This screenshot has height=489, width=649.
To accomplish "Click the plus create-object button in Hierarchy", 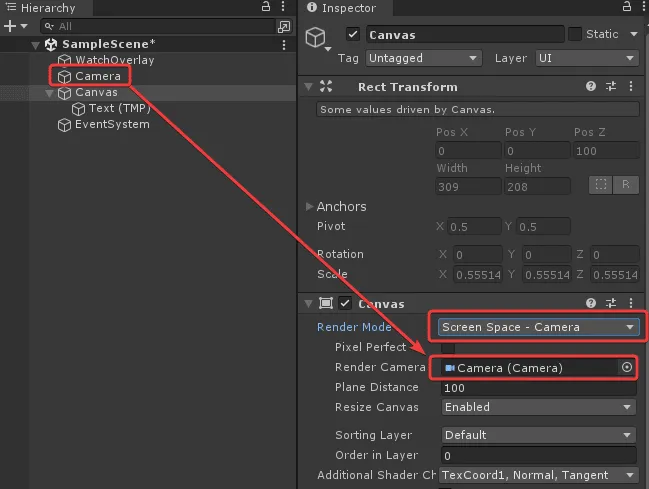I will (x=10, y=26).
